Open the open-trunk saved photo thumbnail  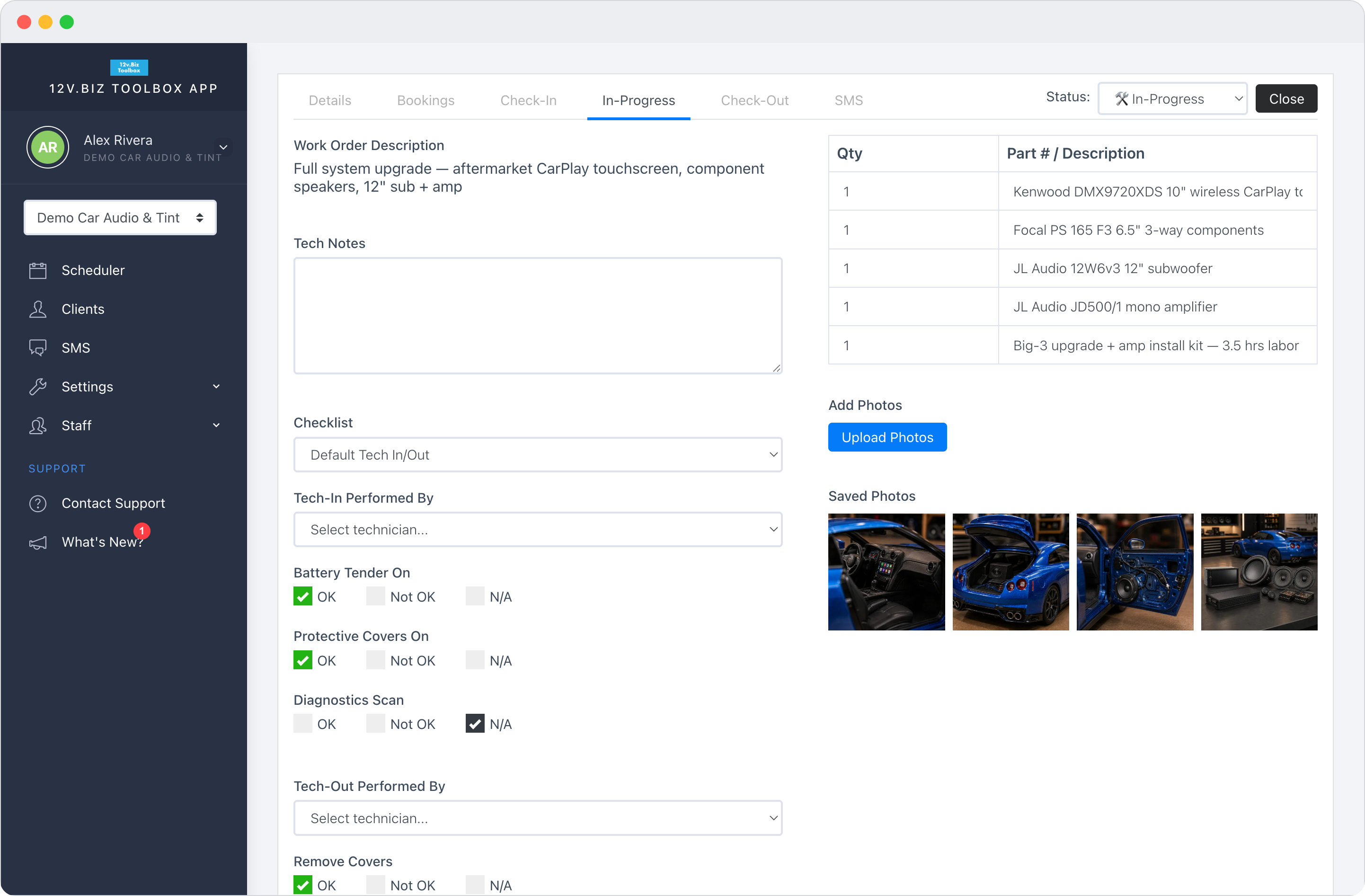pyautogui.click(x=1010, y=572)
